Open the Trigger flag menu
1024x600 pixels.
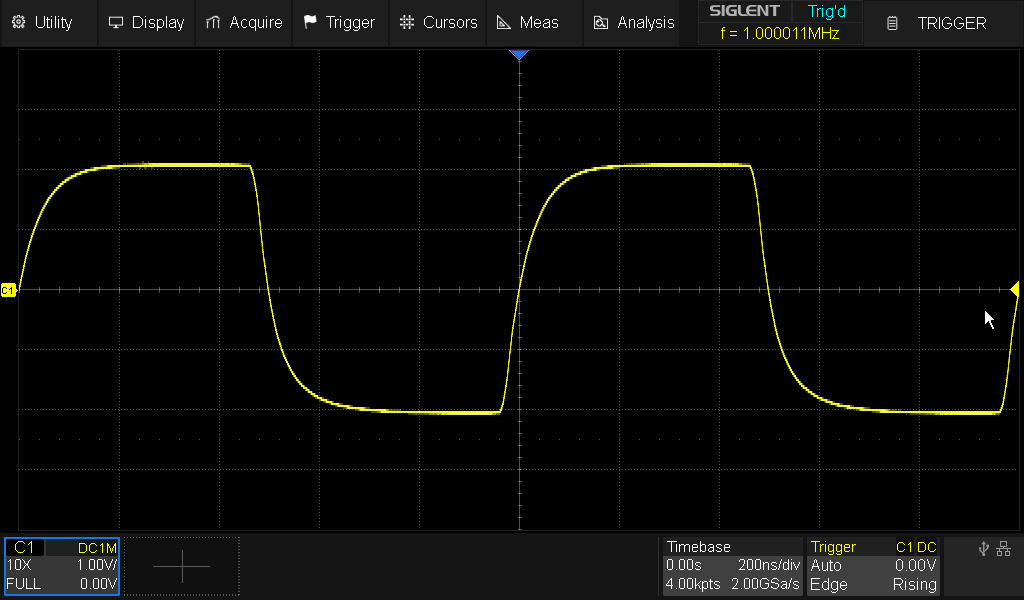coord(339,22)
